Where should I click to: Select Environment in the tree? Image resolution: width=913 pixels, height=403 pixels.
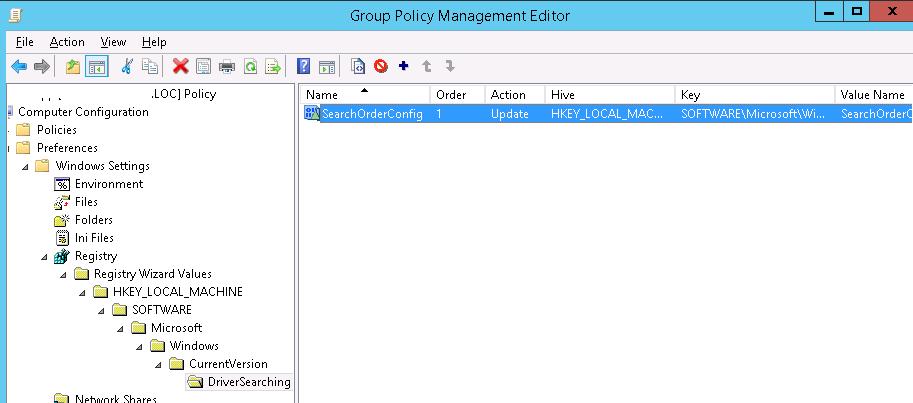tap(108, 184)
